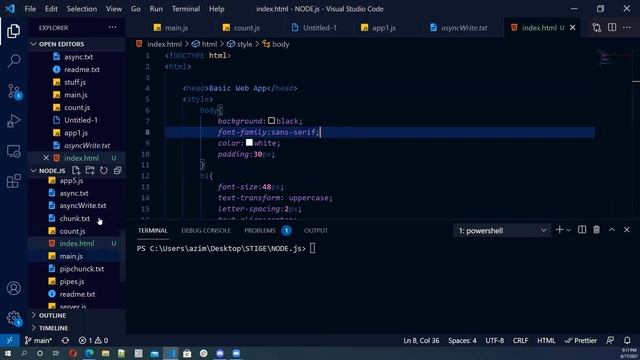Synchronize changes in status bar
Viewport: 640px width, 360px height.
65,340
